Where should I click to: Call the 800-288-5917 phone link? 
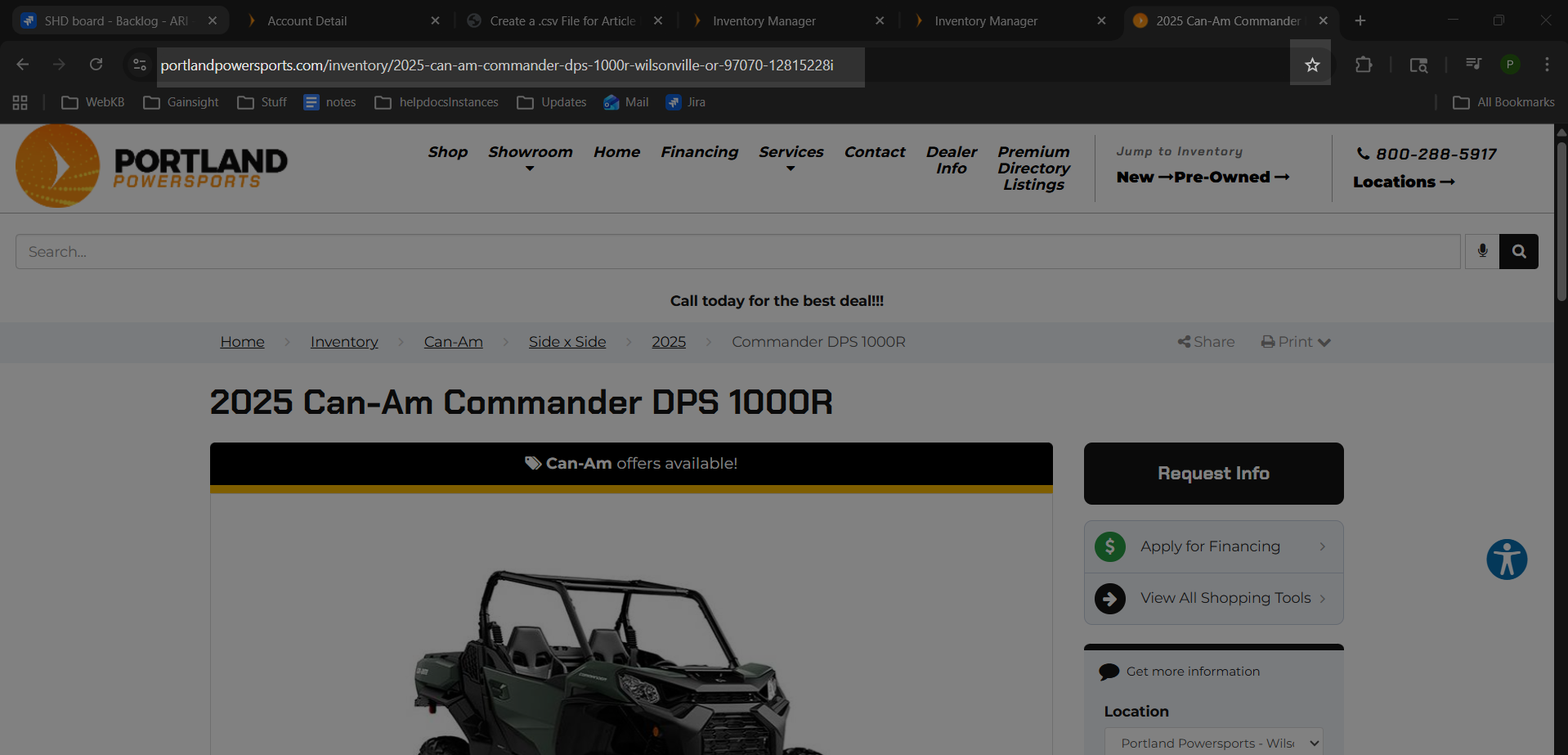click(1427, 154)
